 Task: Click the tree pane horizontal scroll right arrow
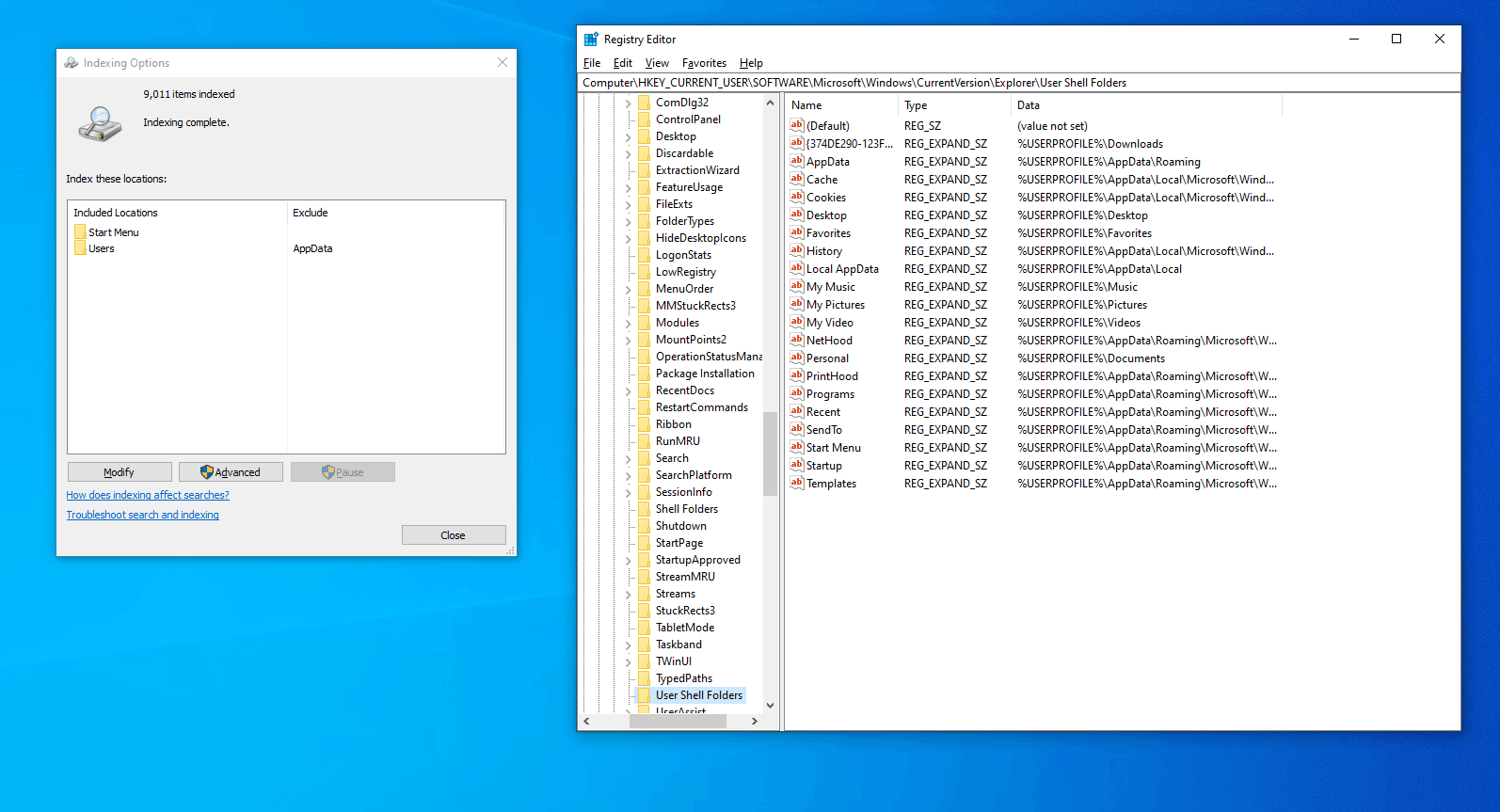pos(754,721)
